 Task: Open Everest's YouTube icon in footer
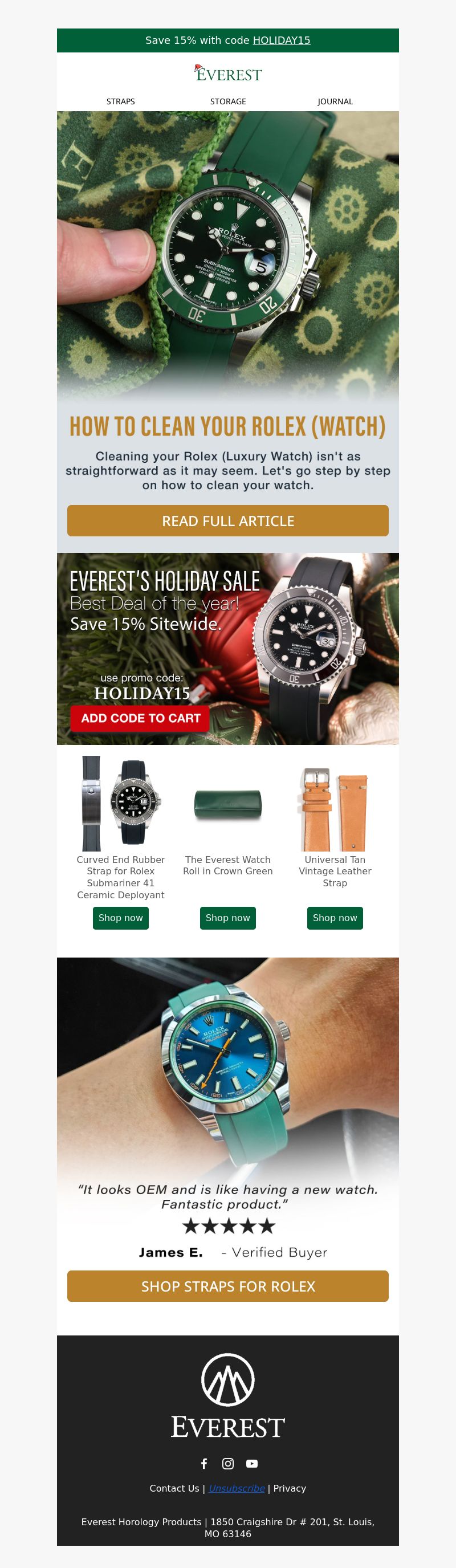coord(251,1463)
